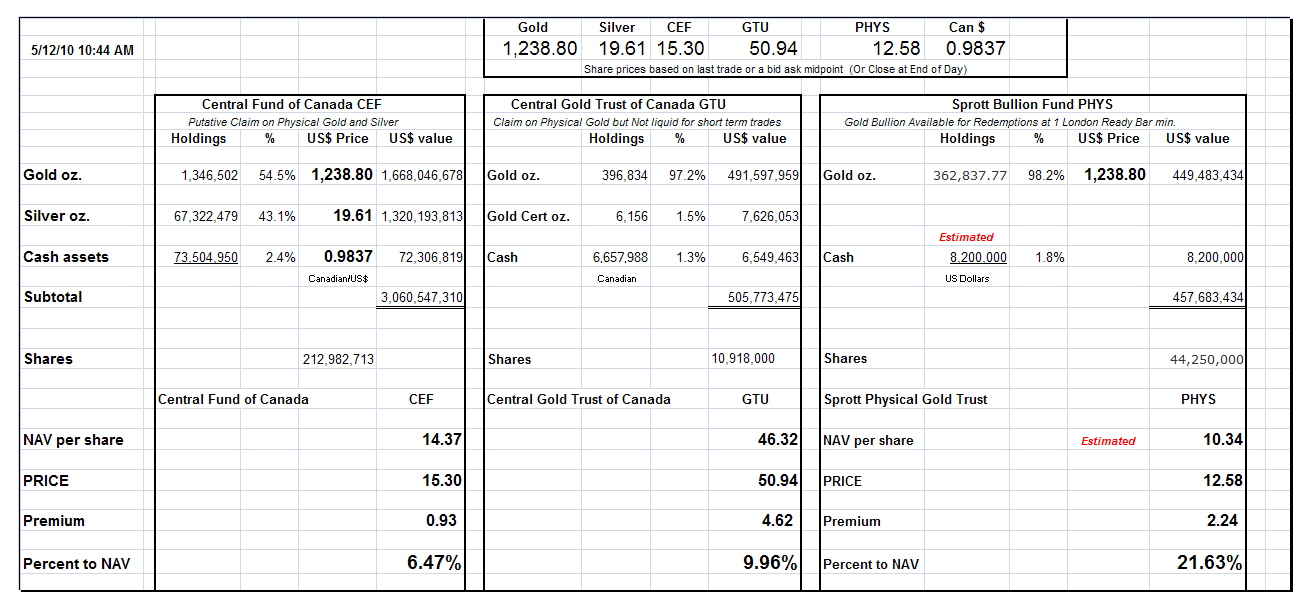Click CEF PRICE value 15.30
Image resolution: width=1309 pixels, height=604 pixels.
[x=441, y=480]
